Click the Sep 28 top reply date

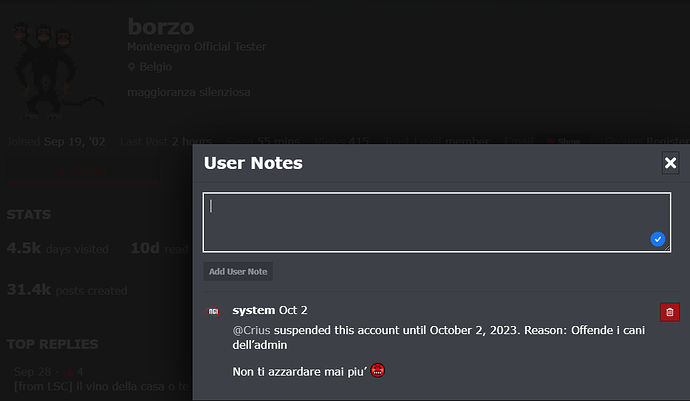point(33,372)
